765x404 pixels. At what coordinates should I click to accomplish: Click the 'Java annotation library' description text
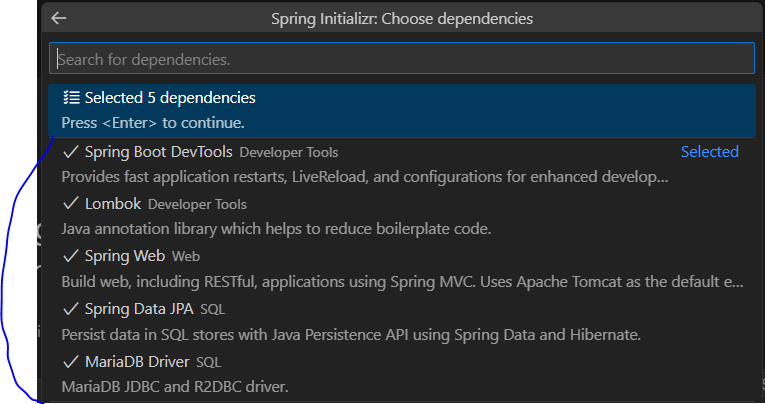pyautogui.click(x=276, y=229)
